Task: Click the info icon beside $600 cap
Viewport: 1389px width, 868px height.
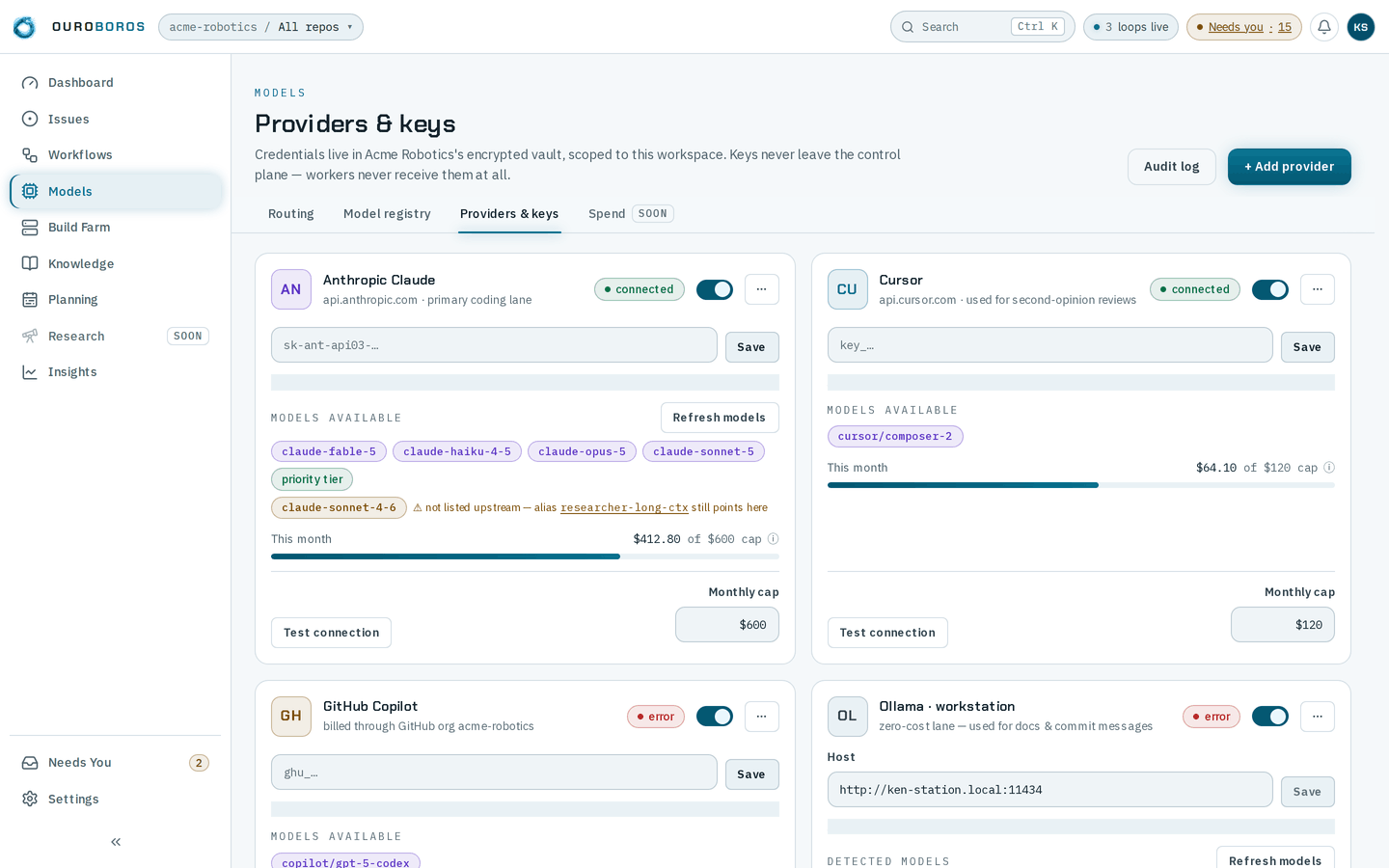Action: click(x=773, y=539)
